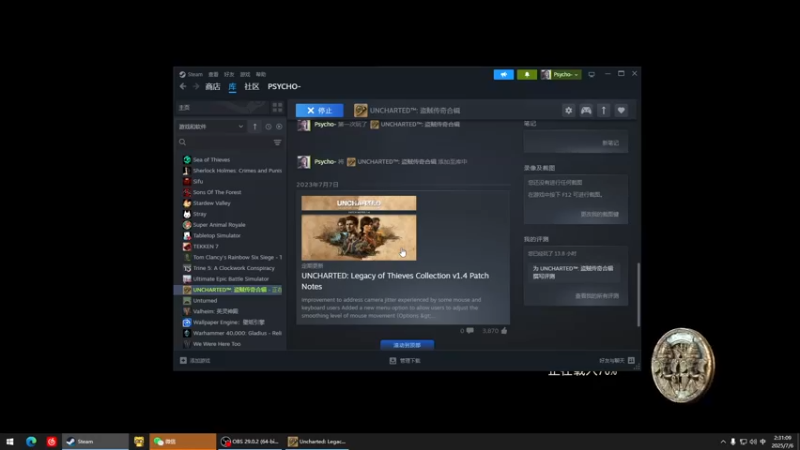The width and height of the screenshot is (800, 450).
Task: Expand the Psycho- account dropdown
Action: pos(560,74)
